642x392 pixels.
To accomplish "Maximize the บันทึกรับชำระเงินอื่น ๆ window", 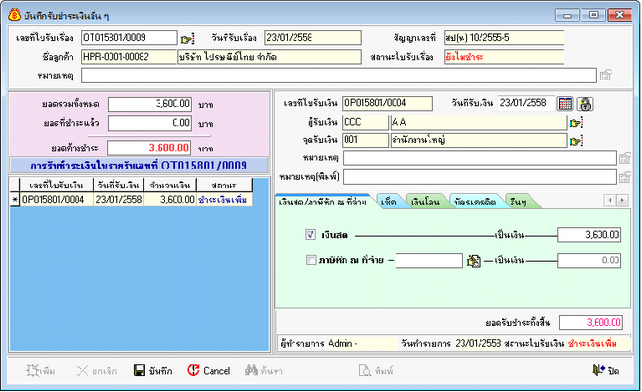I will (593, 15).
